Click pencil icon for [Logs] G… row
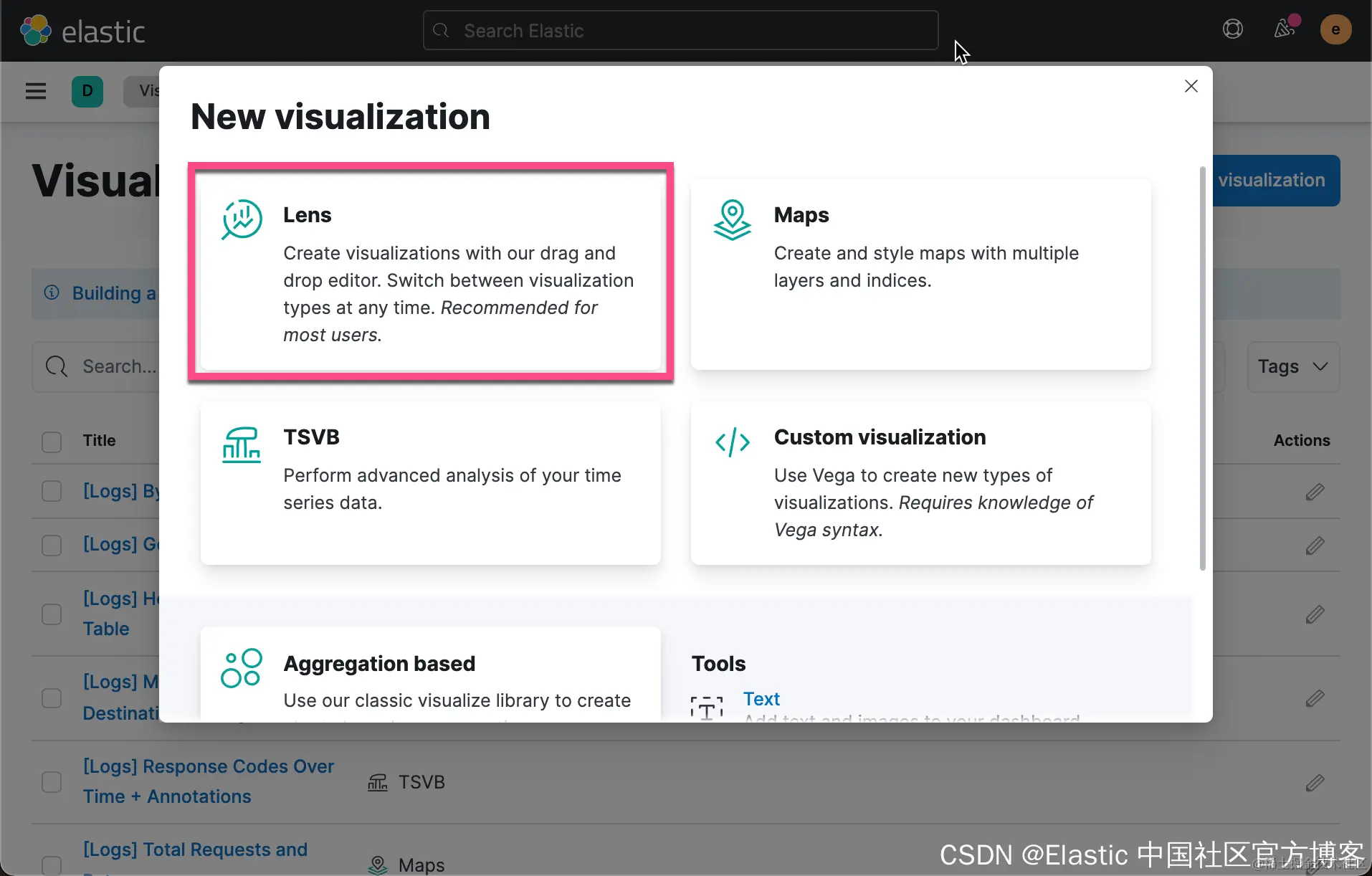Screen dimensions: 1372x876 tap(1315, 546)
